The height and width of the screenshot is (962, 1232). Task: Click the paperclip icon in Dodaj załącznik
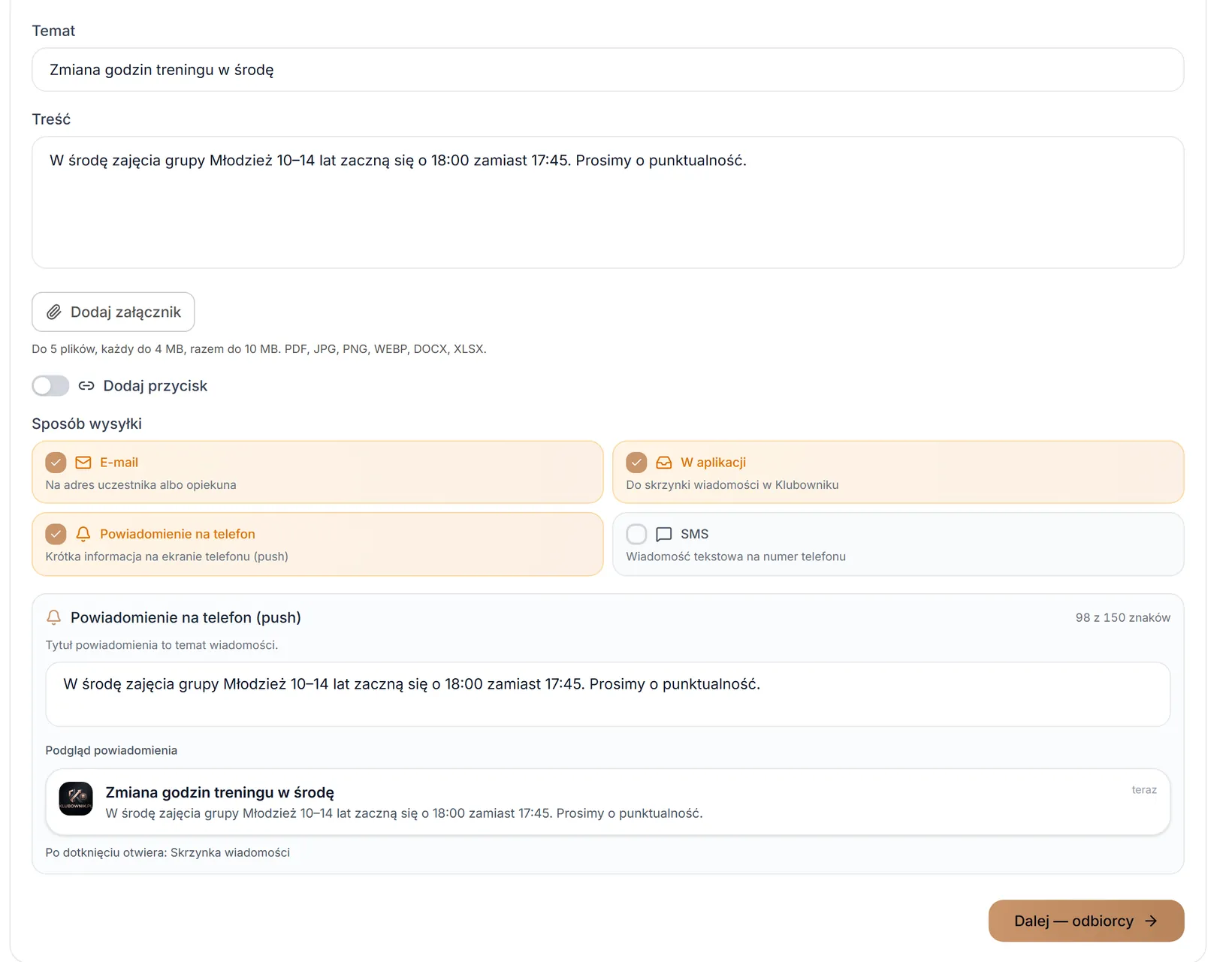(54, 312)
